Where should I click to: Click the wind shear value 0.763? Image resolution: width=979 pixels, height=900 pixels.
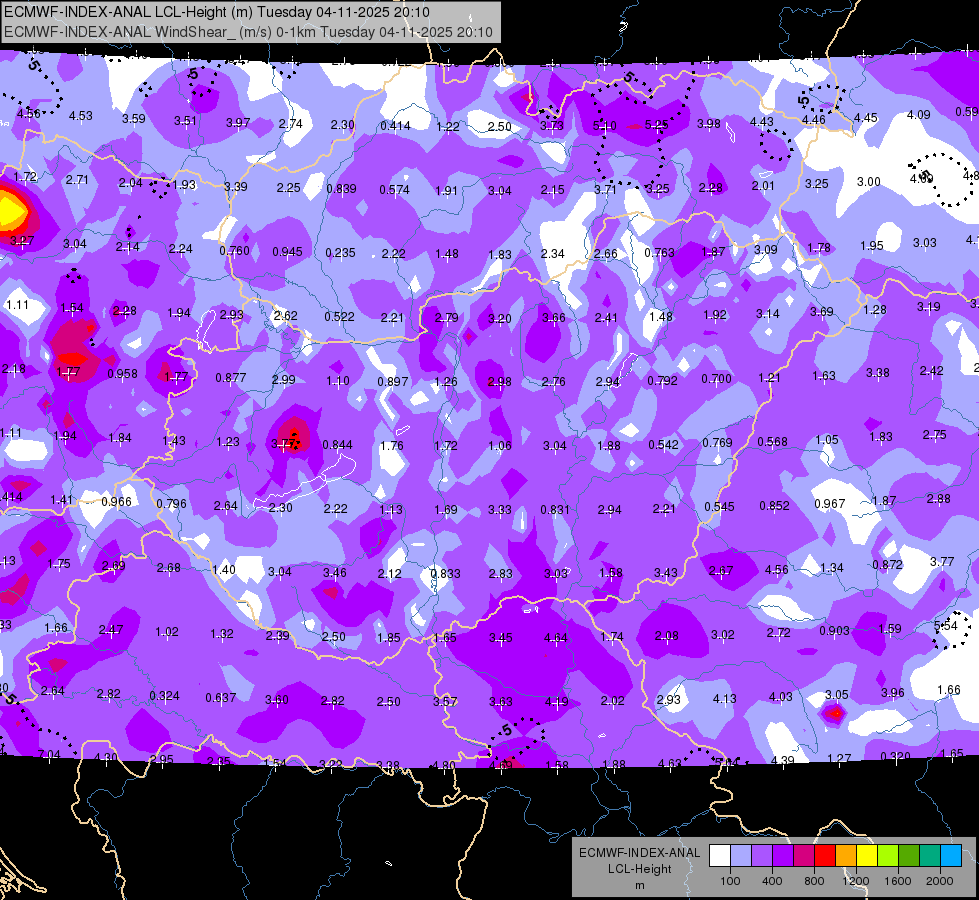659,252
